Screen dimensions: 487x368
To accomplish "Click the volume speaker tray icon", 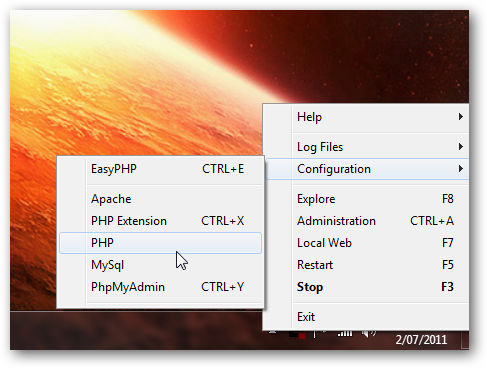I will click(369, 333).
